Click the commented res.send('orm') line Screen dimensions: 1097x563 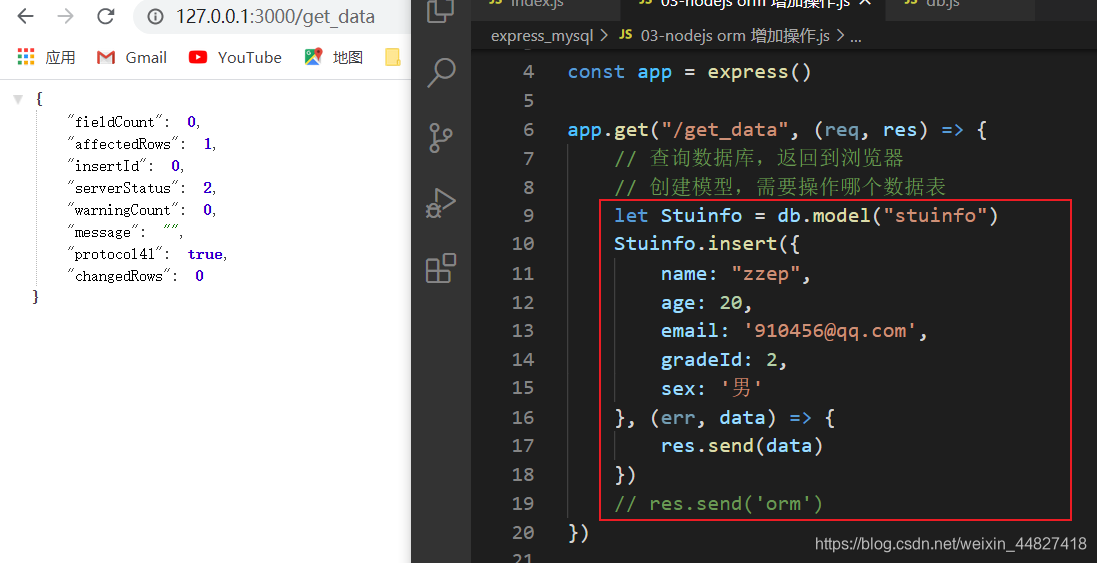[719, 504]
